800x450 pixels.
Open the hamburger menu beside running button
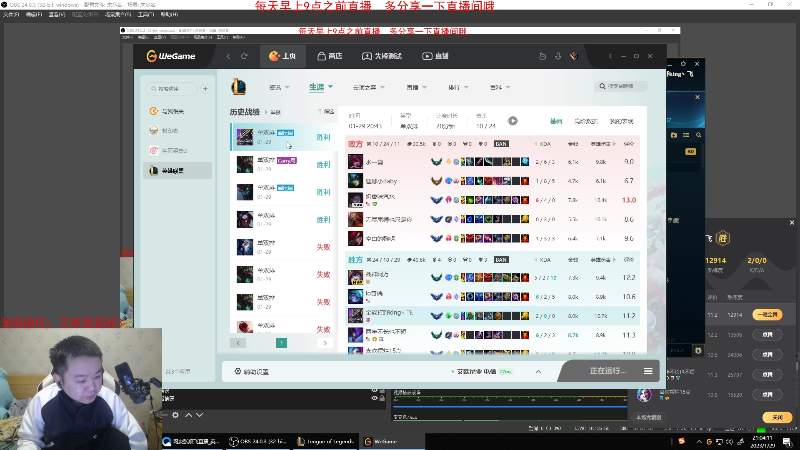648,371
